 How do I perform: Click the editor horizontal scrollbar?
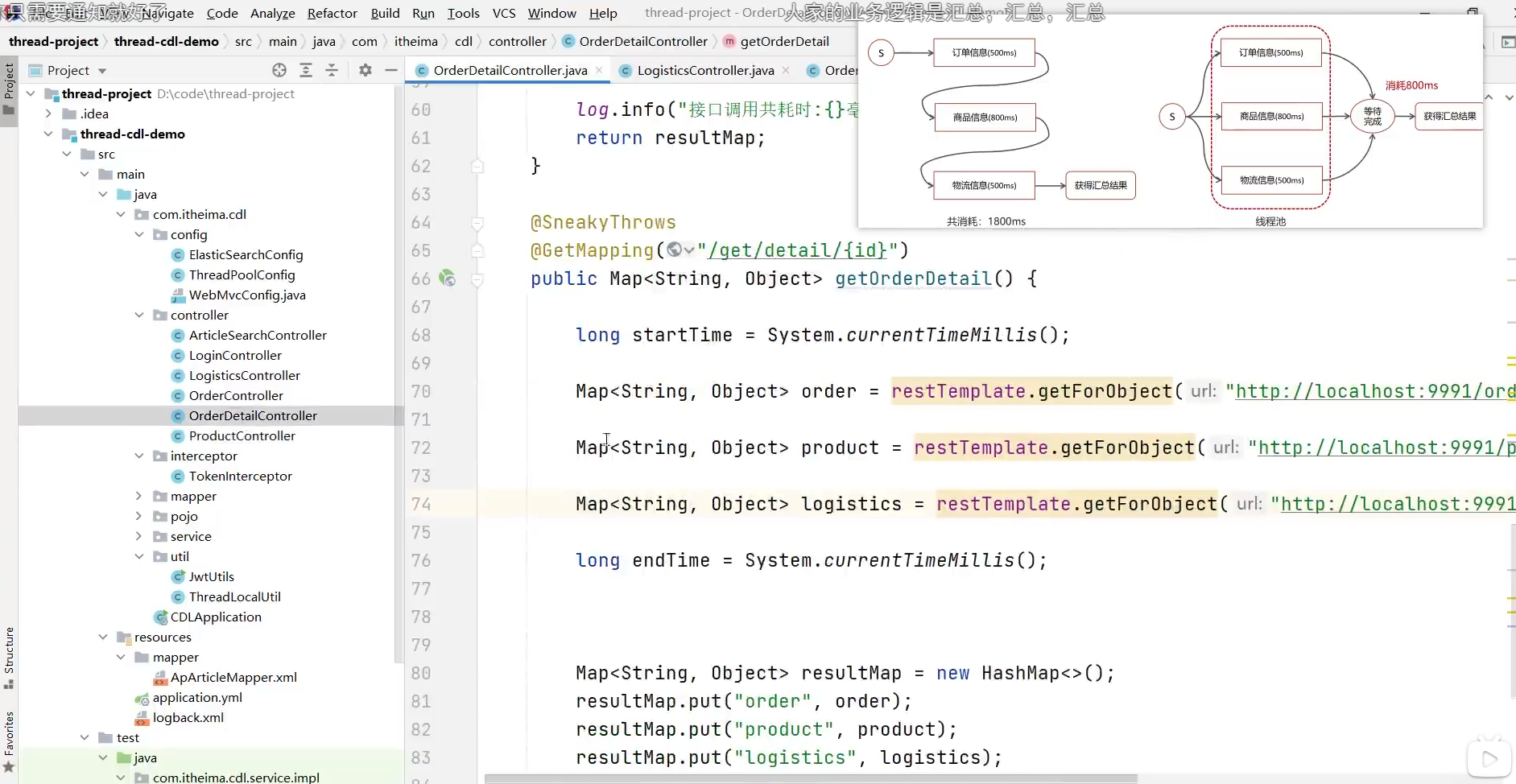tap(811, 778)
